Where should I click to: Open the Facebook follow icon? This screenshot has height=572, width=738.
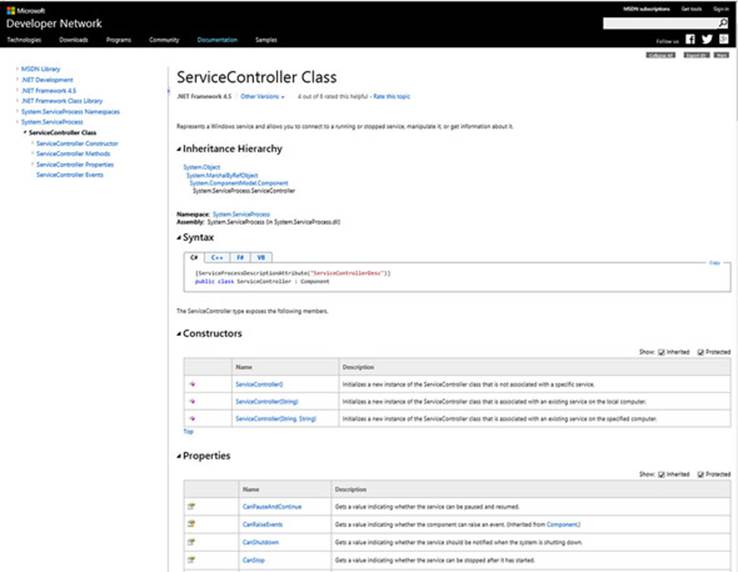(690, 39)
